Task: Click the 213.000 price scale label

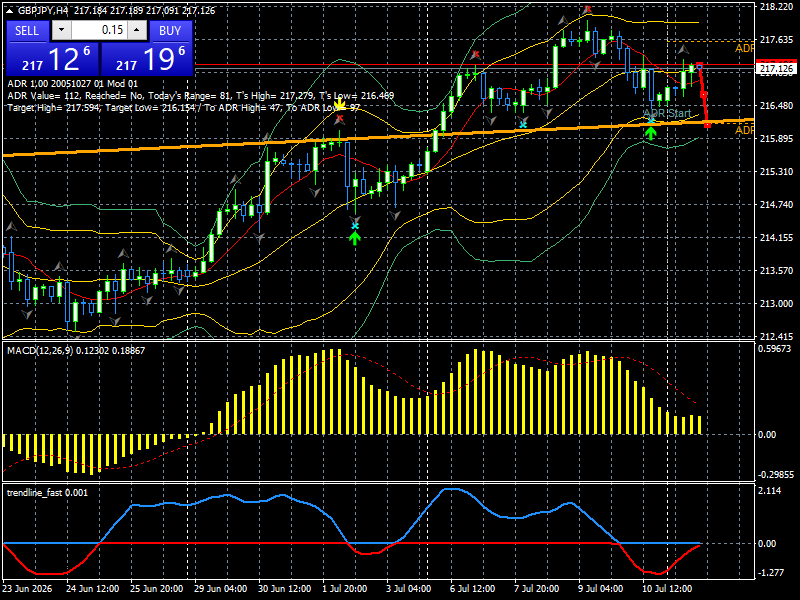Action: (776, 304)
